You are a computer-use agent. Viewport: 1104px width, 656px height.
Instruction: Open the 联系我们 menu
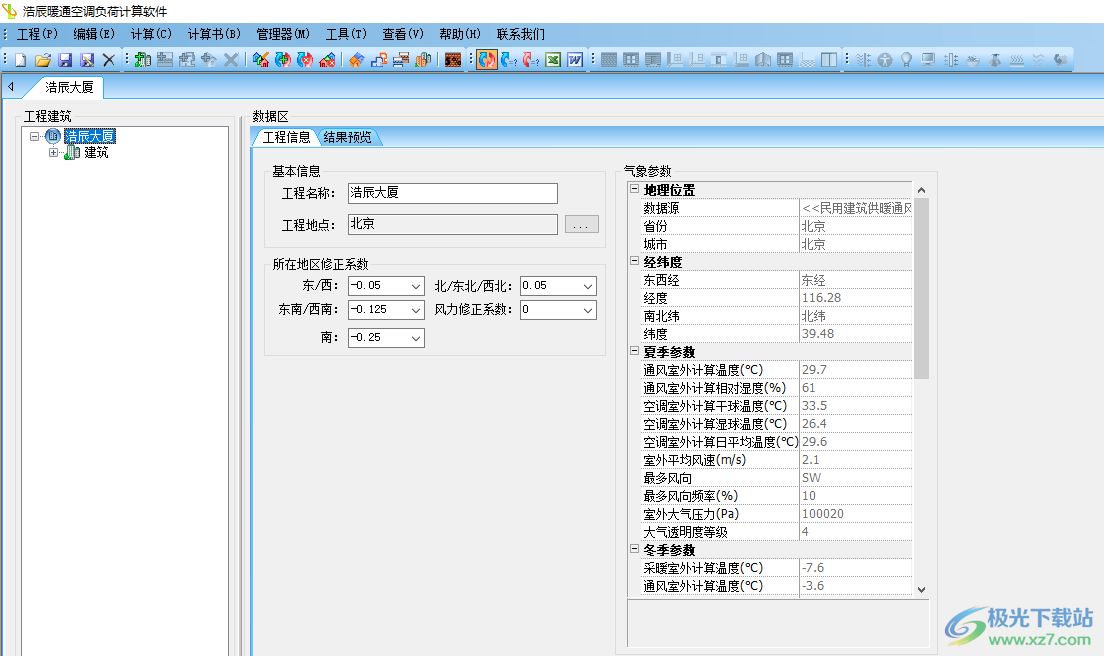(x=520, y=34)
